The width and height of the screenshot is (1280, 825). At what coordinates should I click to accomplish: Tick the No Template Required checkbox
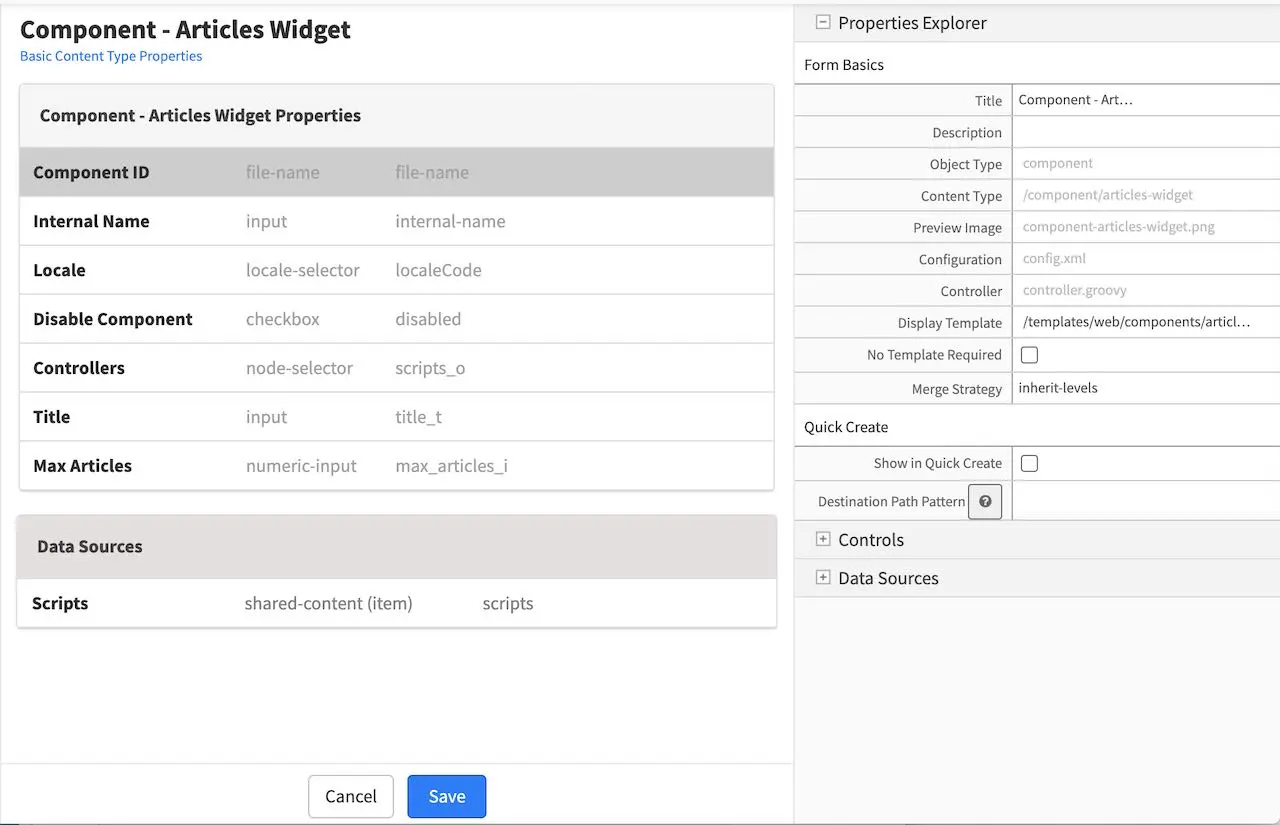[1029, 355]
